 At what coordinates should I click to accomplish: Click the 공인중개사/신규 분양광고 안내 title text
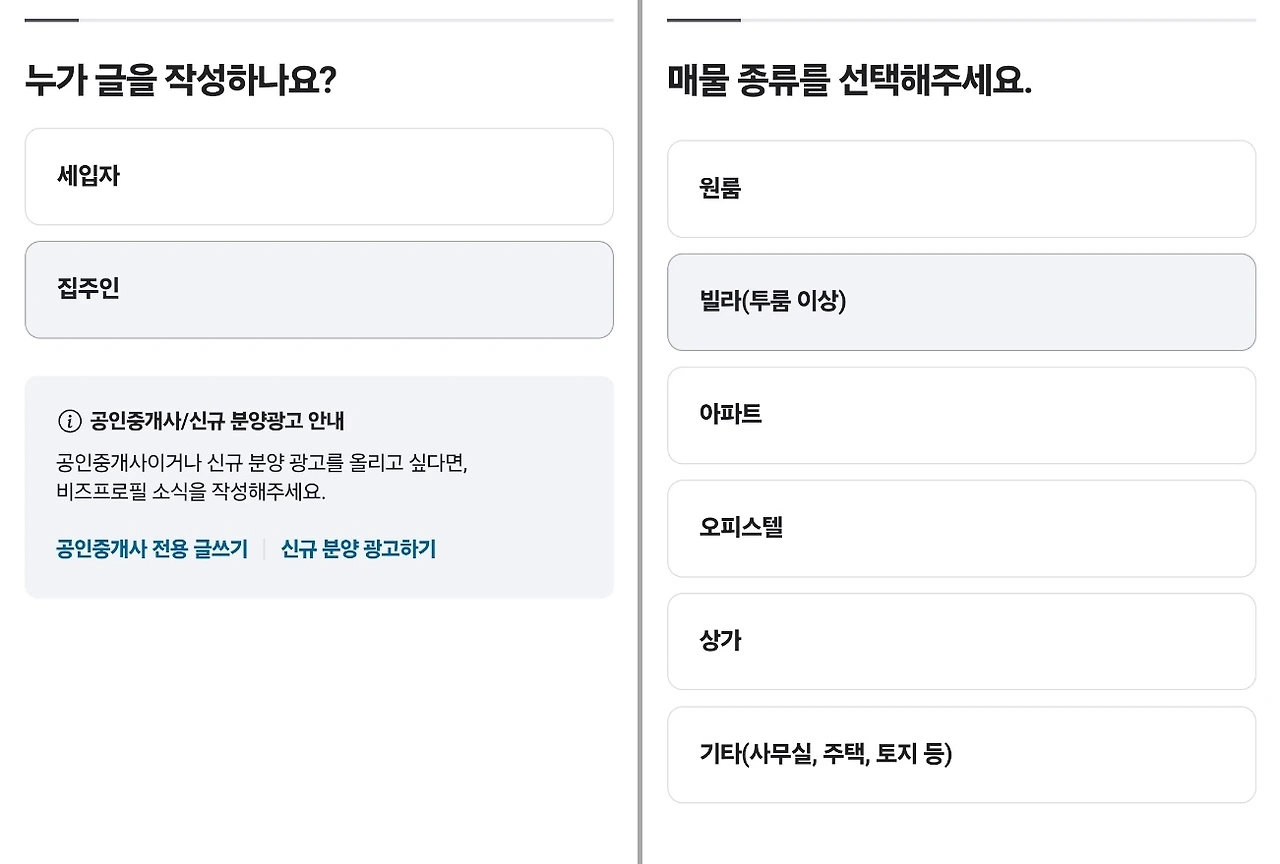pyautogui.click(x=217, y=421)
